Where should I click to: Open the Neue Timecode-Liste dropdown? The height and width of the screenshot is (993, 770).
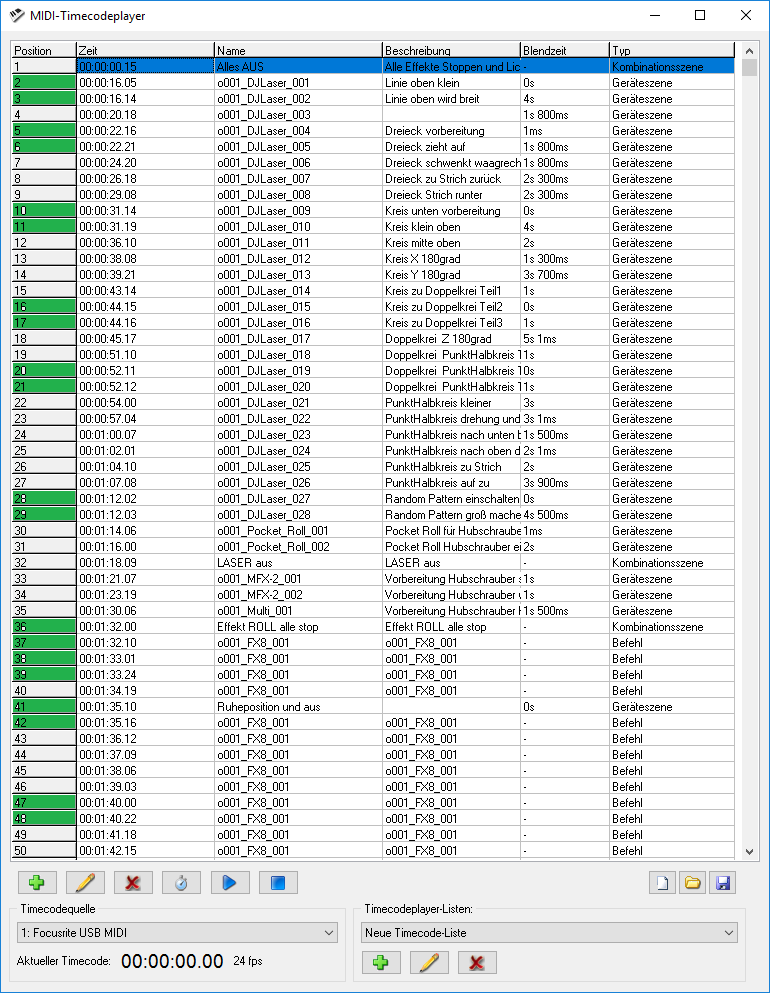click(550, 932)
